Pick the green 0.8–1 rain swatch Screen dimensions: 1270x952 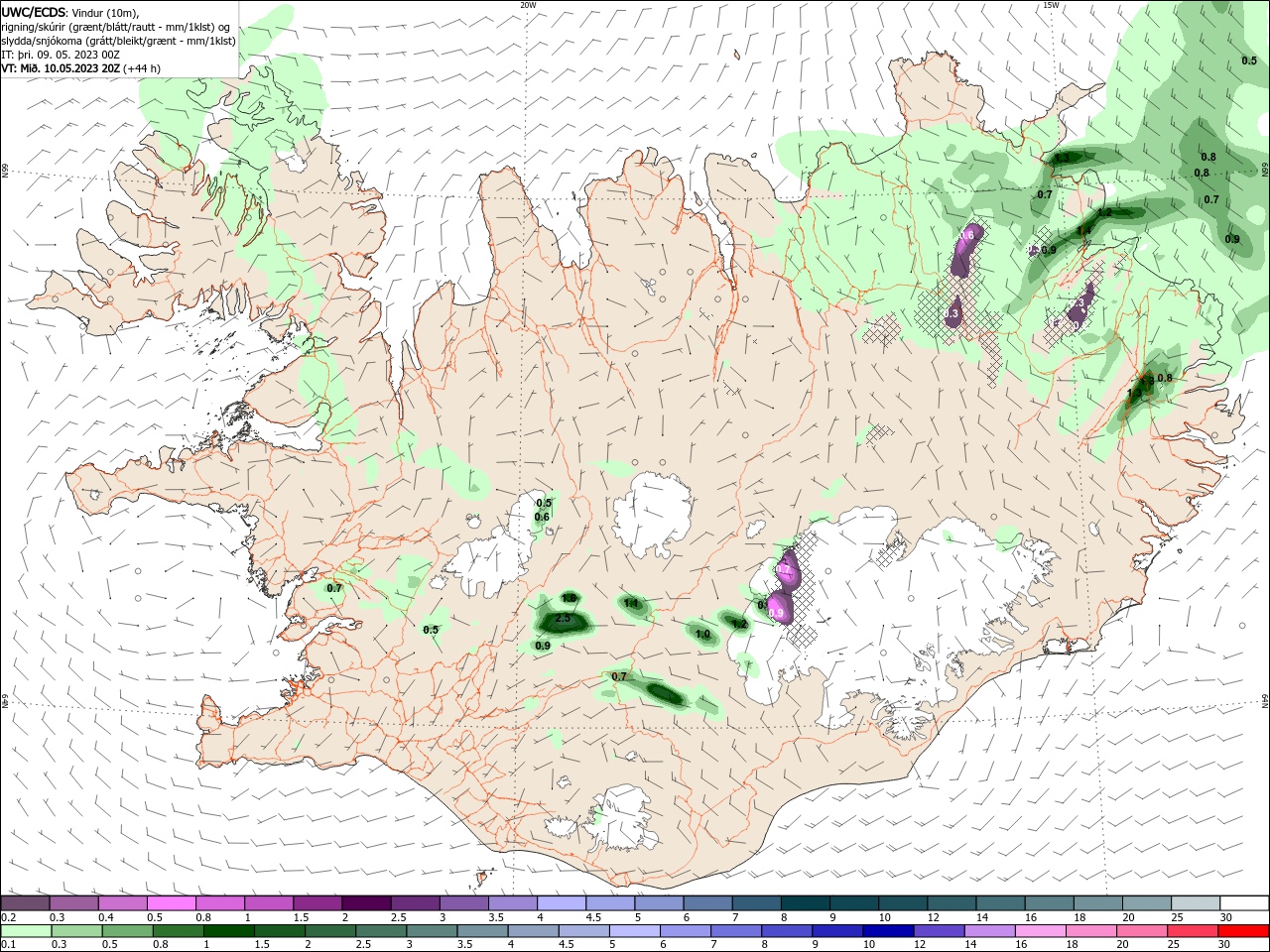pyautogui.click(x=179, y=931)
